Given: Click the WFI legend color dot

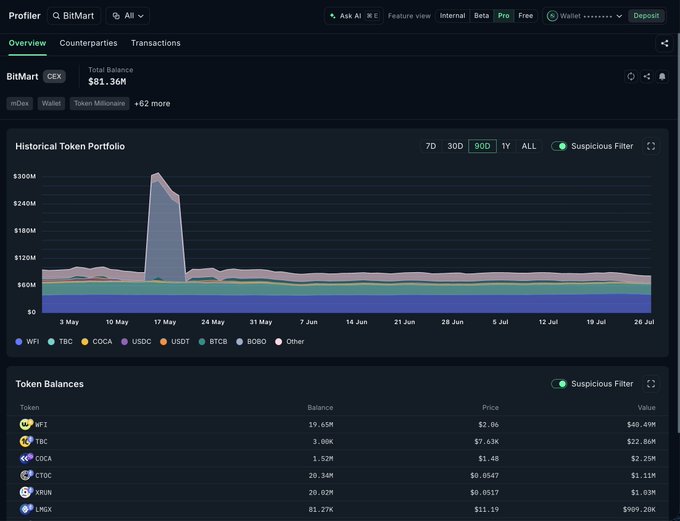Looking at the screenshot, I should point(19,342).
